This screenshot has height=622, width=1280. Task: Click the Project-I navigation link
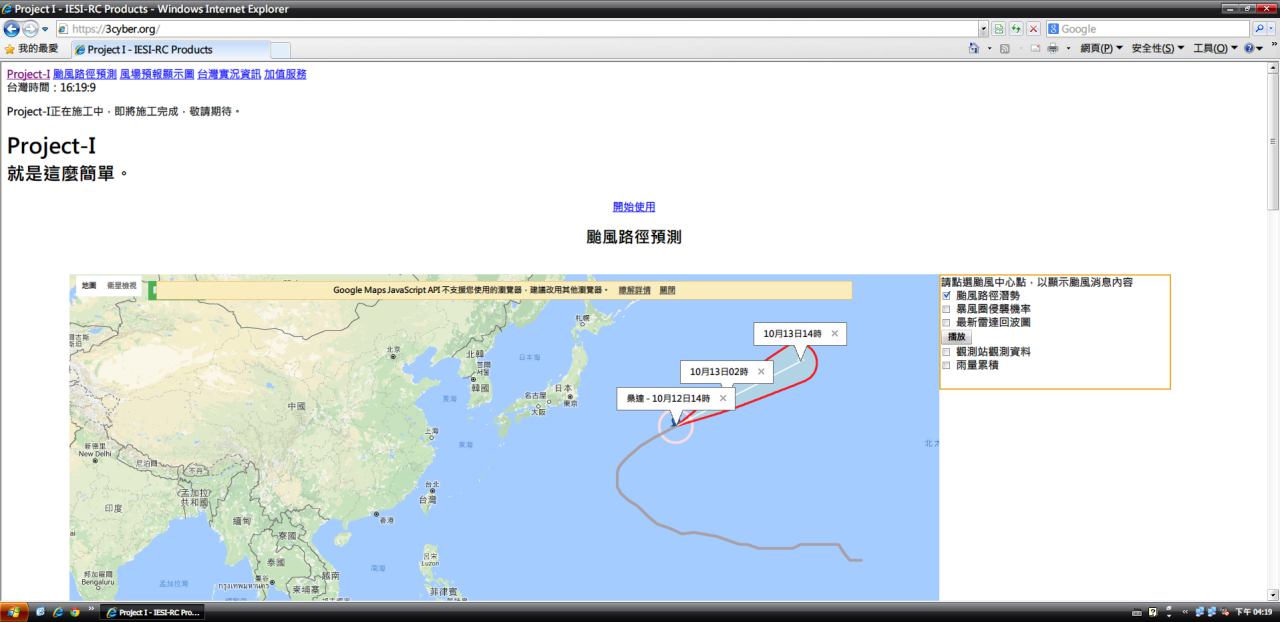click(28, 74)
